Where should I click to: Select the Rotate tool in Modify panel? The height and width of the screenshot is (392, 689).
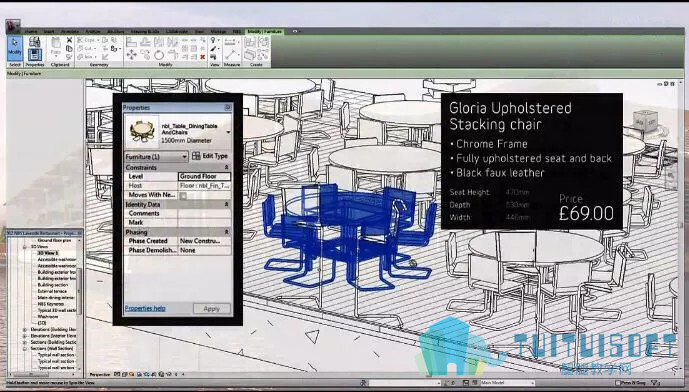pos(159,54)
